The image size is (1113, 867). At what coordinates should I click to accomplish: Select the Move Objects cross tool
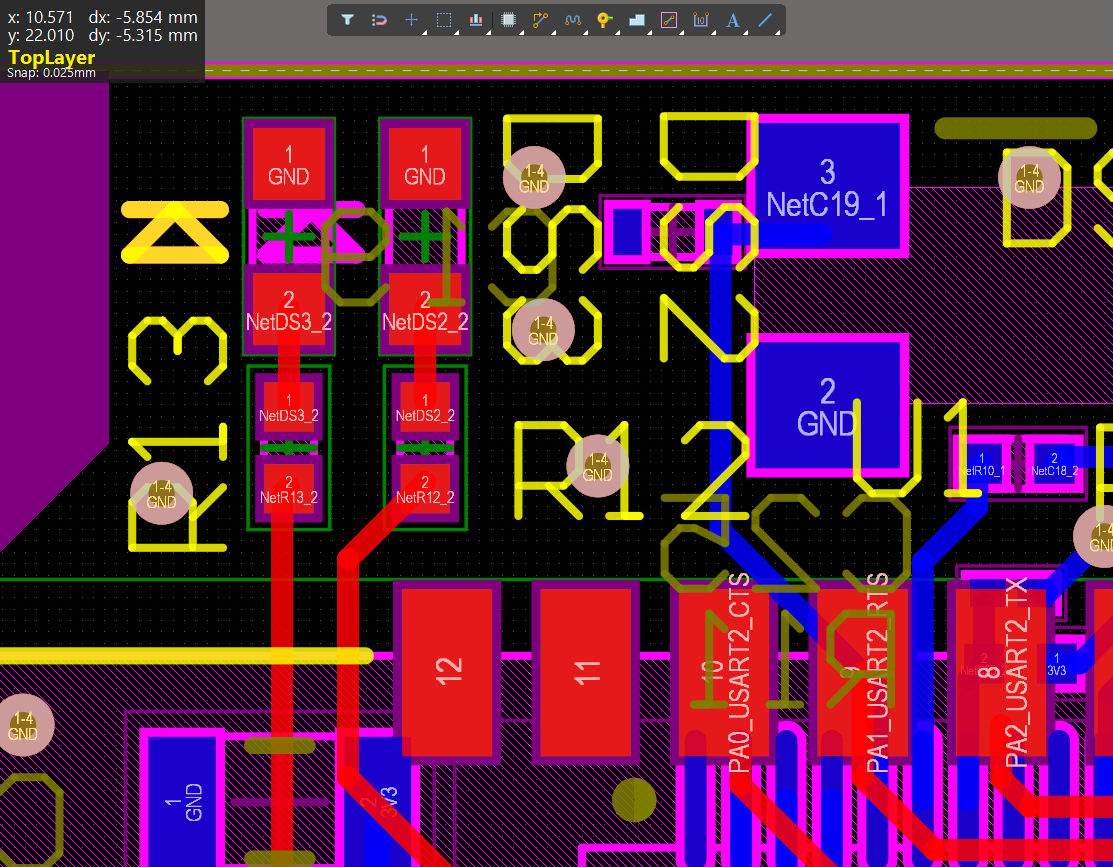tap(411, 20)
